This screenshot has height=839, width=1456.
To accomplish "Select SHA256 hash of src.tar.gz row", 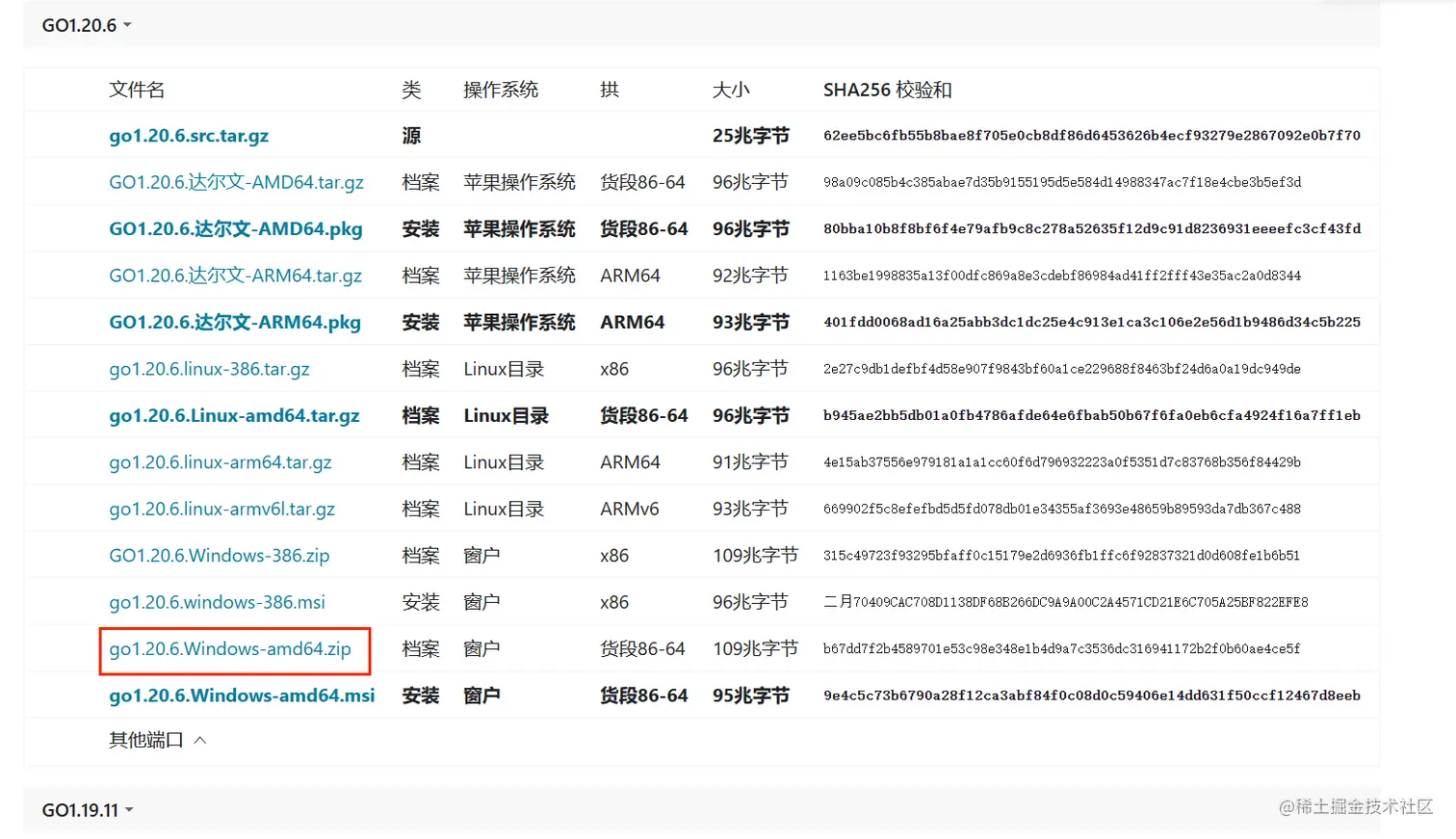I will [x=1092, y=136].
